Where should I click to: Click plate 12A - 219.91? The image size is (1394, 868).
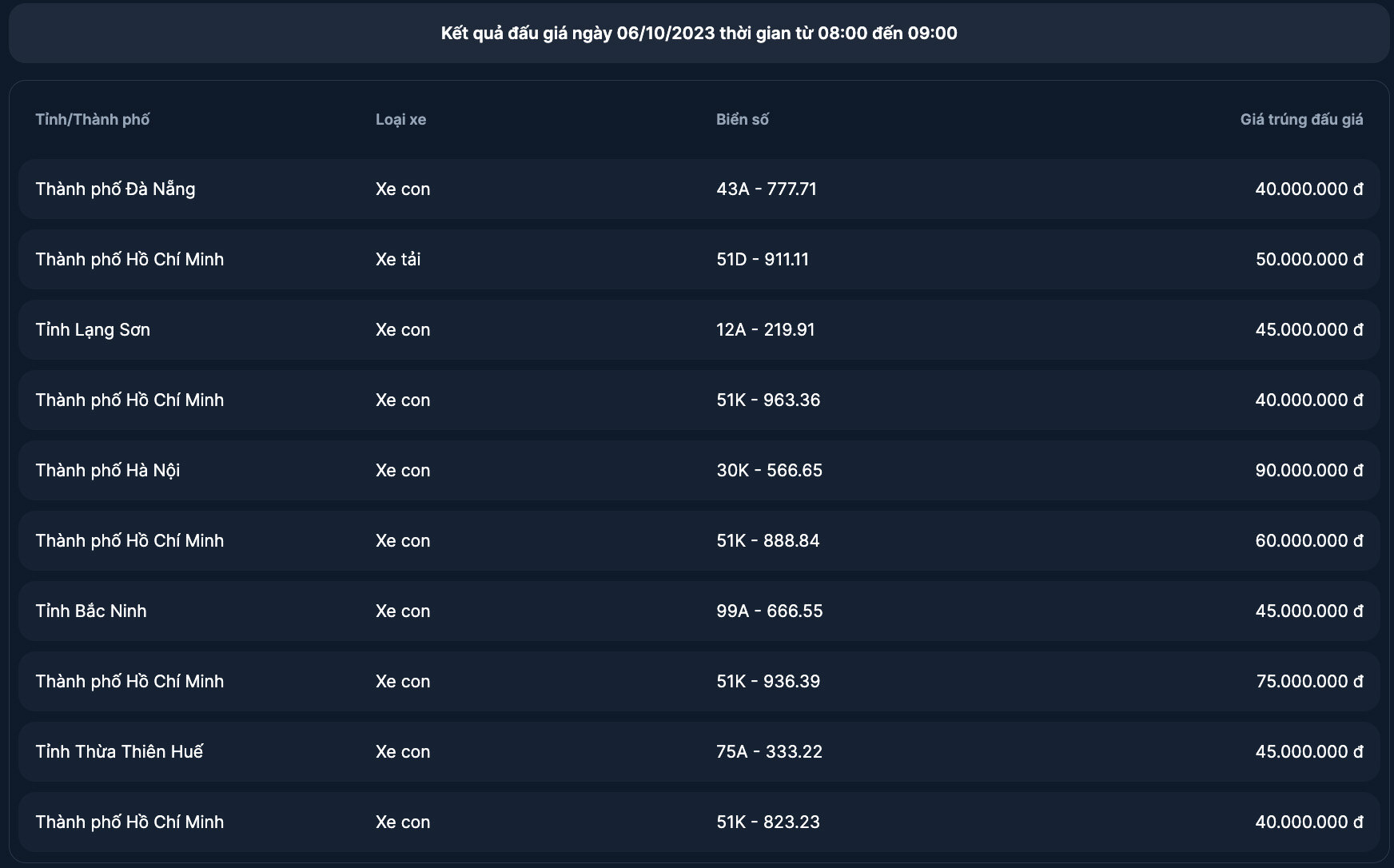pos(766,330)
